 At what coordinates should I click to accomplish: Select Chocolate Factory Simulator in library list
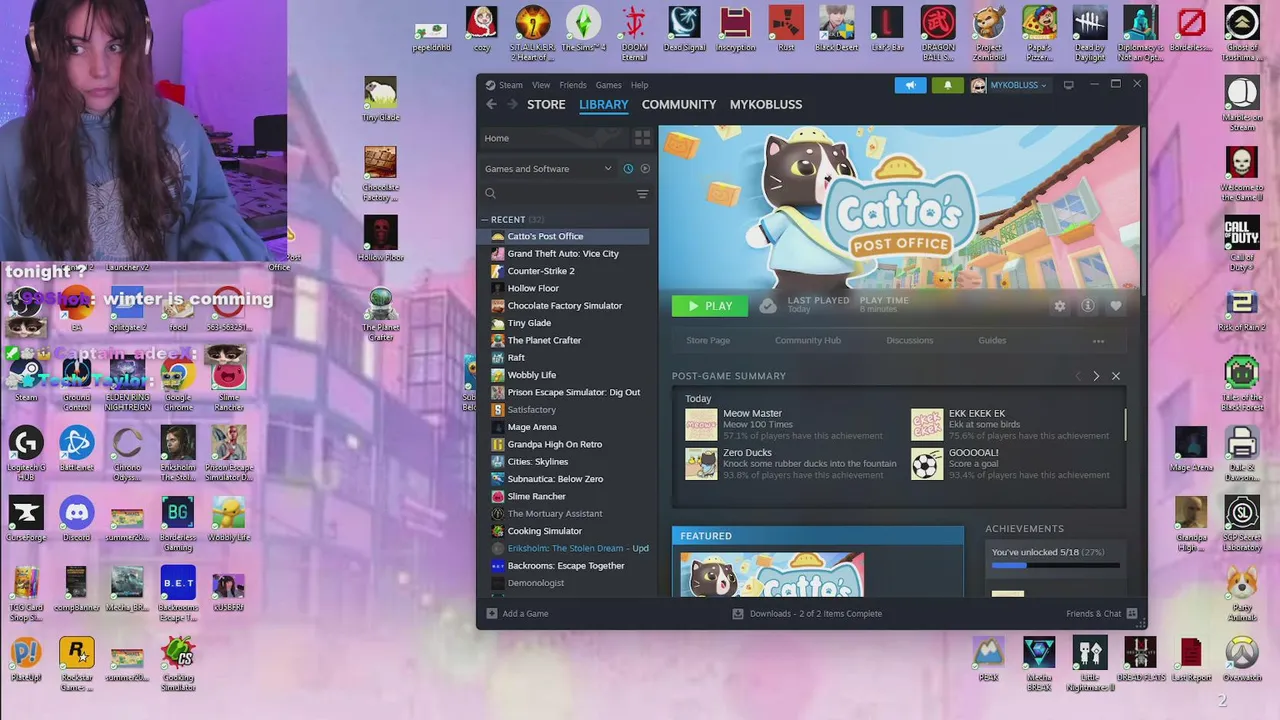tap(564, 306)
